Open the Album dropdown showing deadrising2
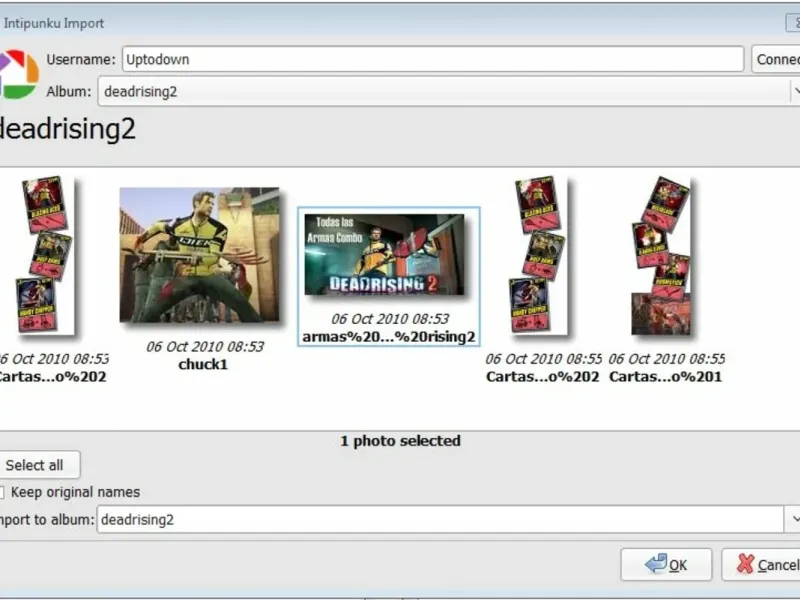 [449, 92]
